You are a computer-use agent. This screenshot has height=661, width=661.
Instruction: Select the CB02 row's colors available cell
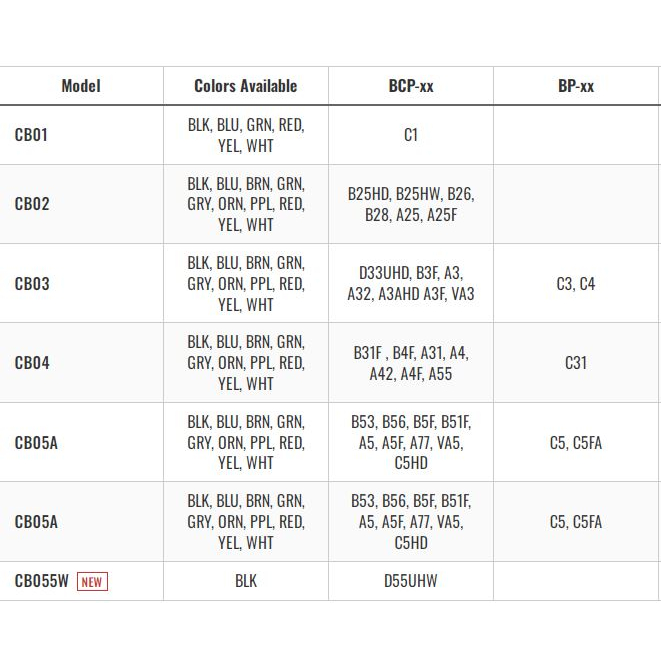coord(246,204)
